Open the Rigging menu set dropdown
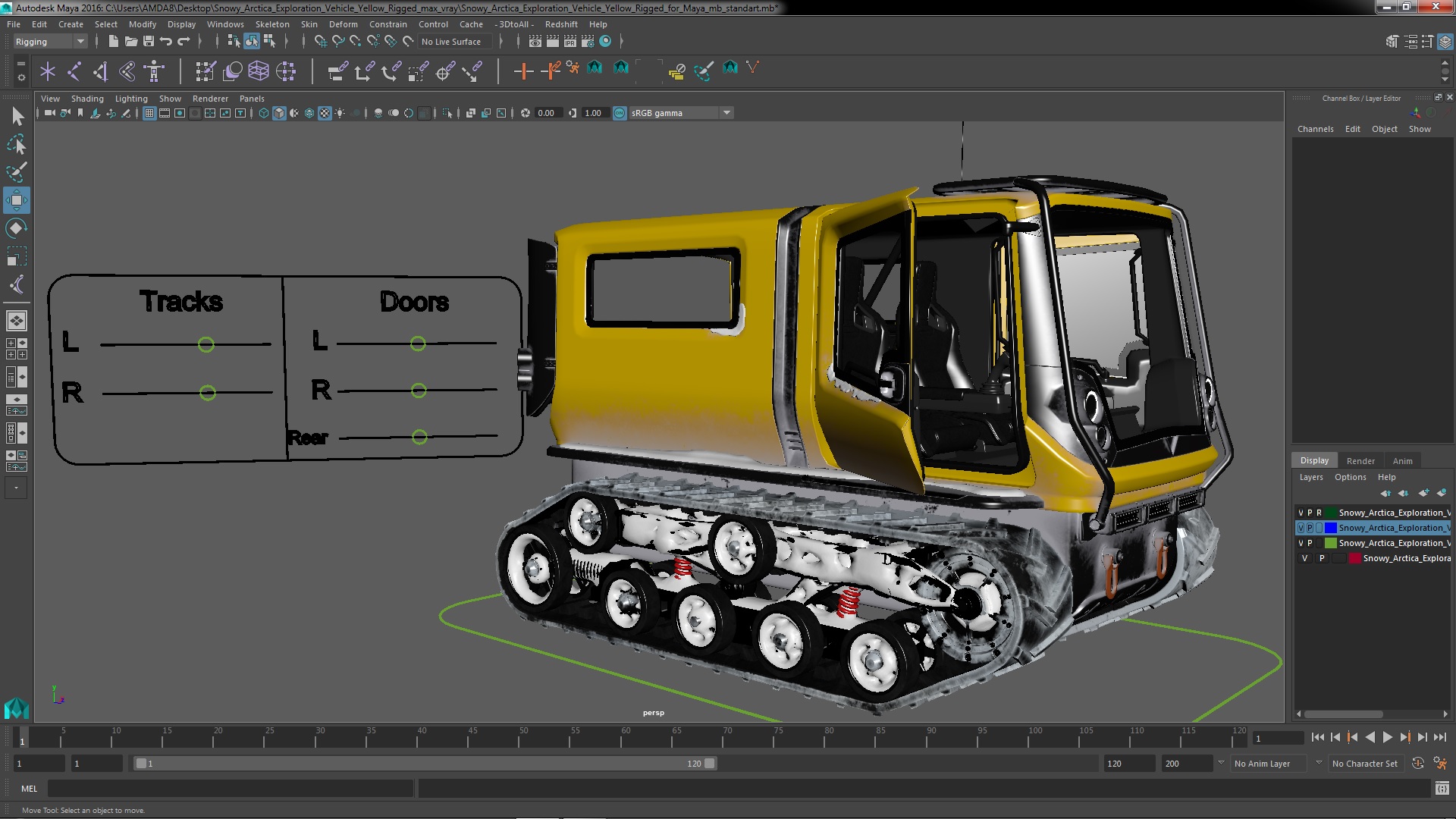Image resolution: width=1456 pixels, height=819 pixels. coord(49,42)
